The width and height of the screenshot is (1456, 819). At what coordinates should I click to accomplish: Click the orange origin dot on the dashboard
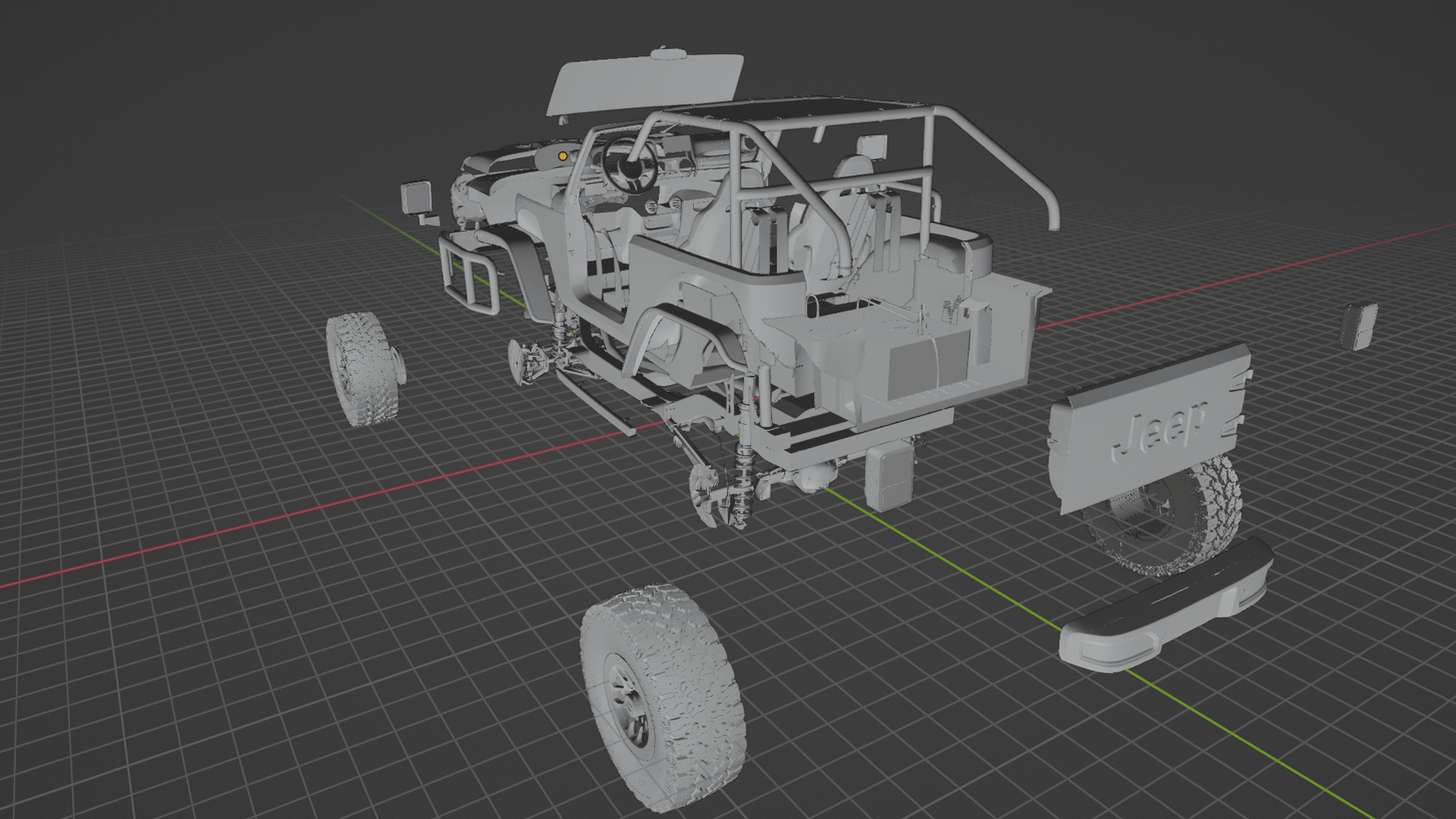(x=562, y=155)
